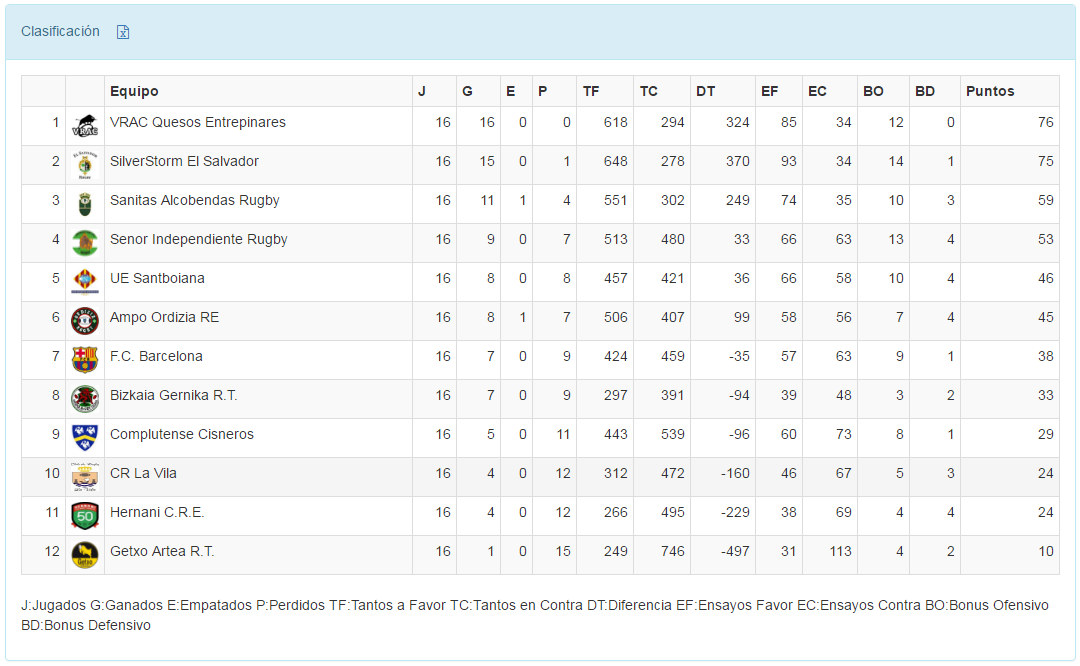Click the Sanitas Alcobendas Rugby crest

(85, 204)
